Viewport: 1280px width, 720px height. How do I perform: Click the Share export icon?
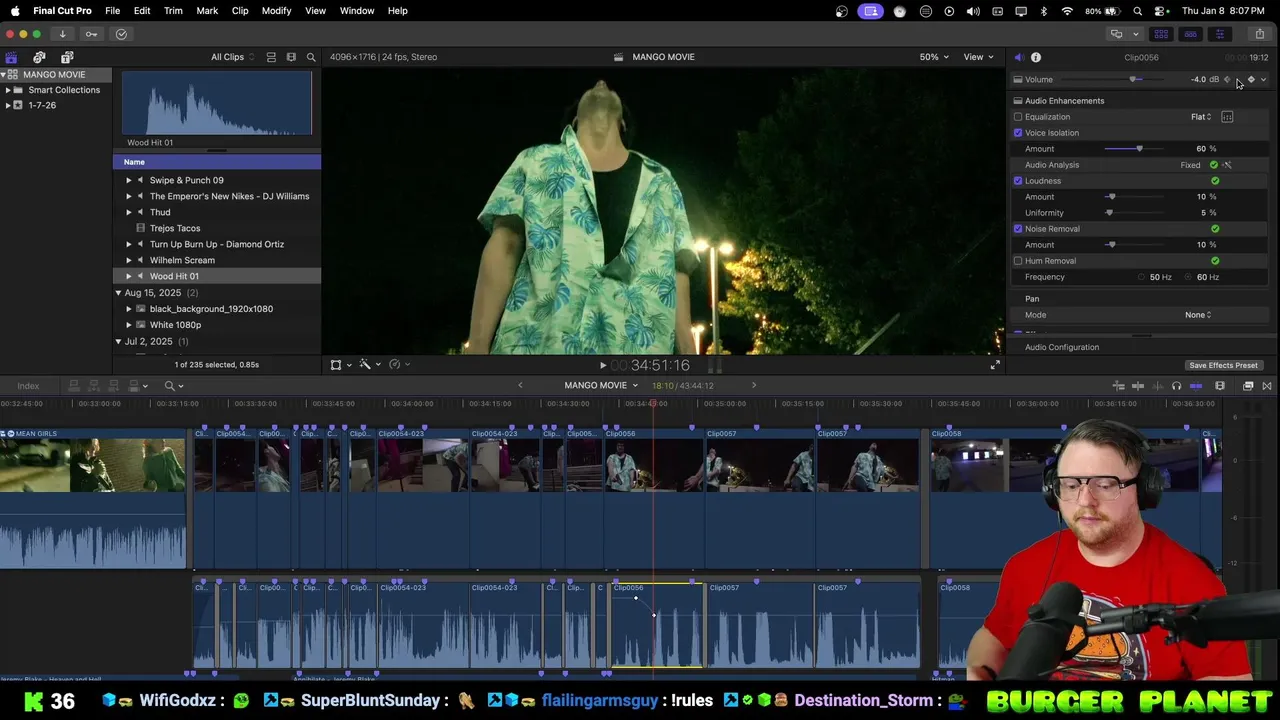(x=1259, y=34)
